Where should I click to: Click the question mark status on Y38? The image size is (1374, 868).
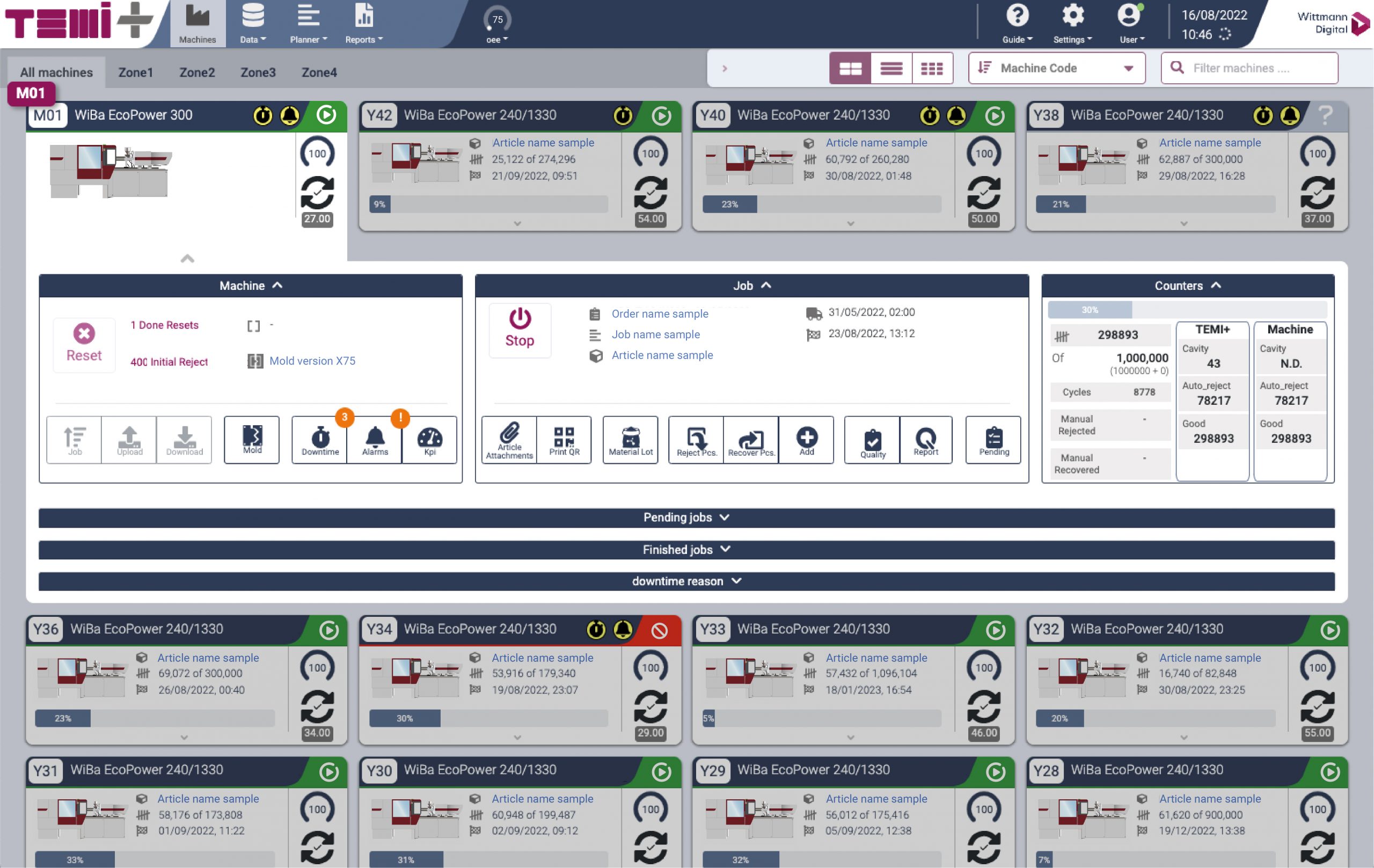(x=1325, y=116)
